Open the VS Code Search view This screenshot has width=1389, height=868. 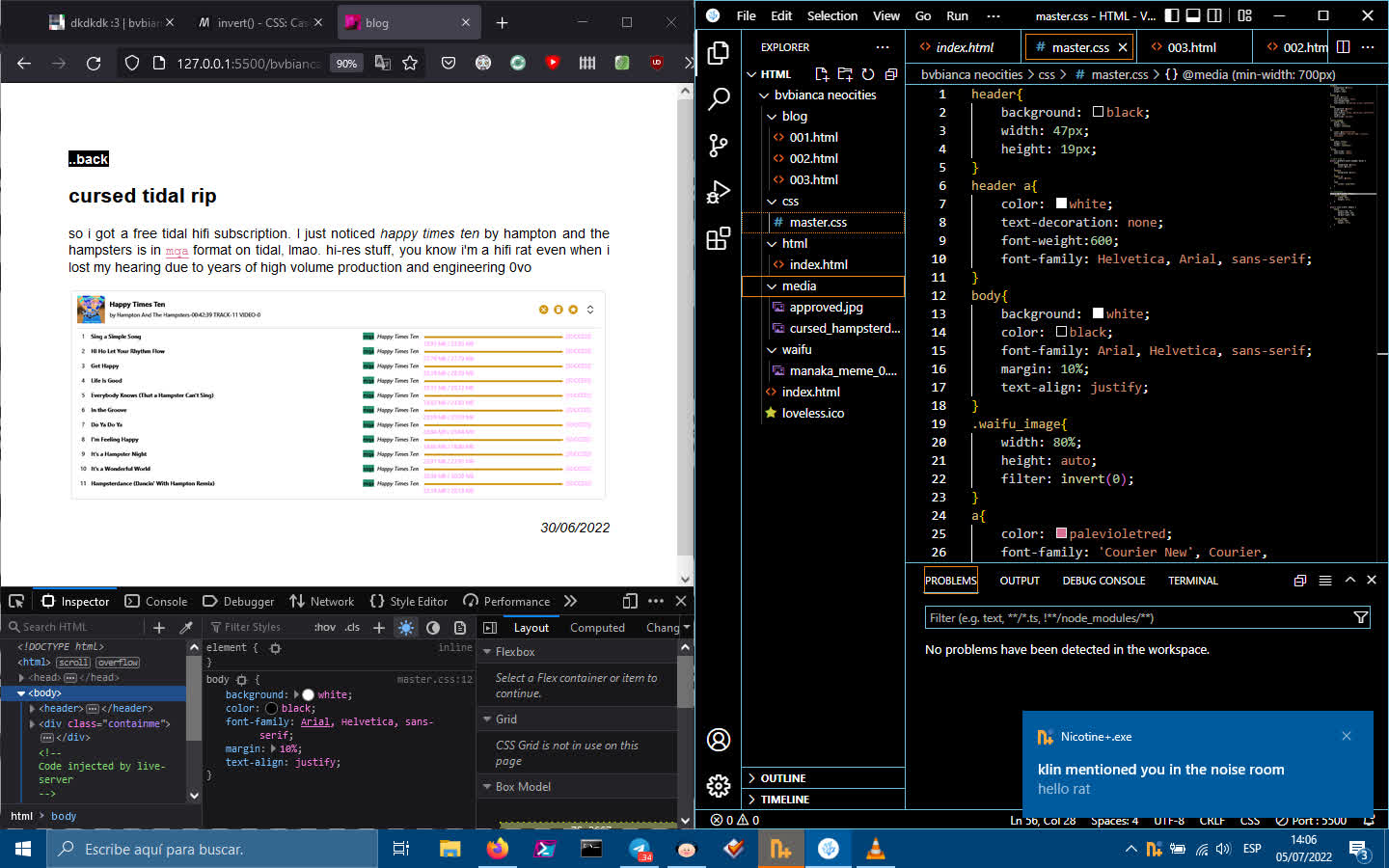click(719, 98)
